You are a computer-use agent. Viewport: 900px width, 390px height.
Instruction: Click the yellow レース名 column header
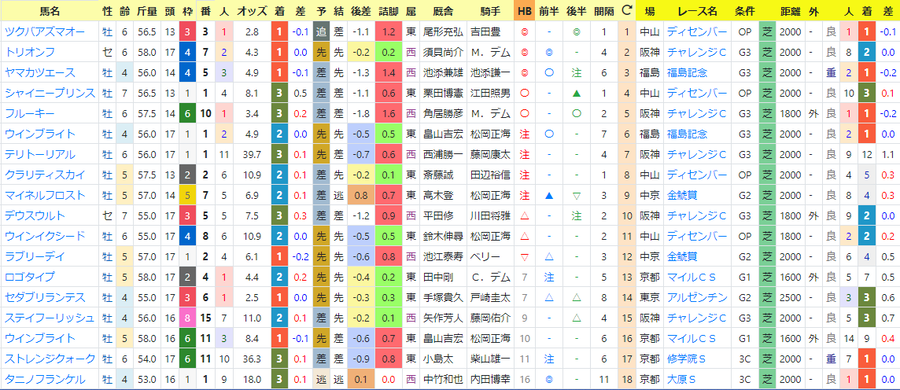pyautogui.click(x=697, y=11)
